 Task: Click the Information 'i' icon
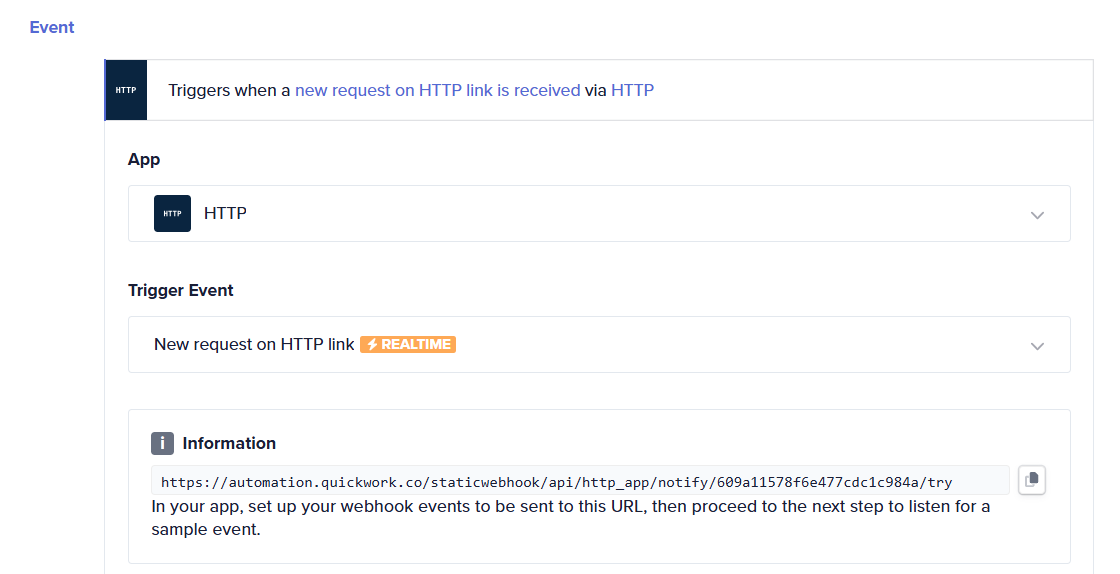(x=162, y=443)
